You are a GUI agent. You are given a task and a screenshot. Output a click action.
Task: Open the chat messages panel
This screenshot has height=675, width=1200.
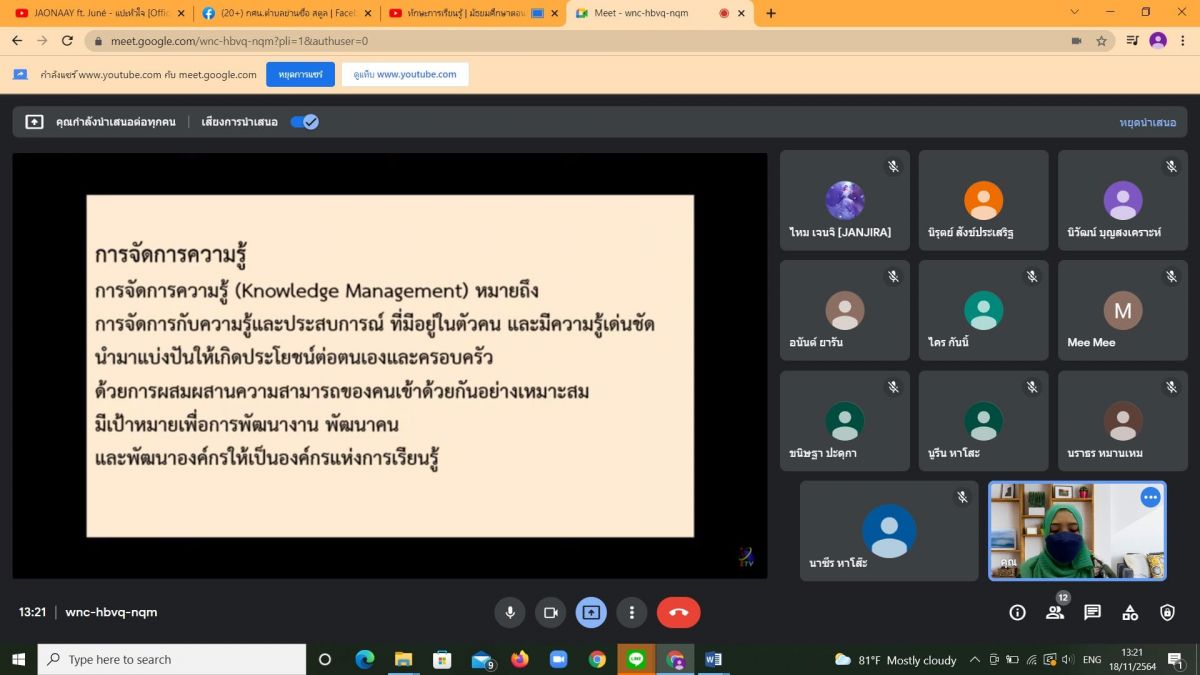pyautogui.click(x=1092, y=612)
